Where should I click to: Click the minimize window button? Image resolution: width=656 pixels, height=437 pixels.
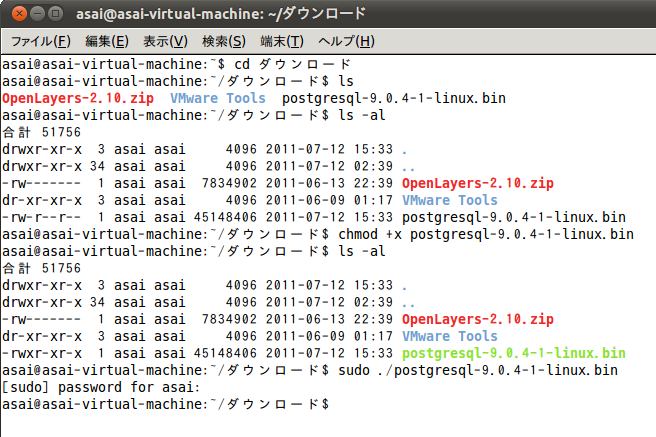[x=37, y=14]
